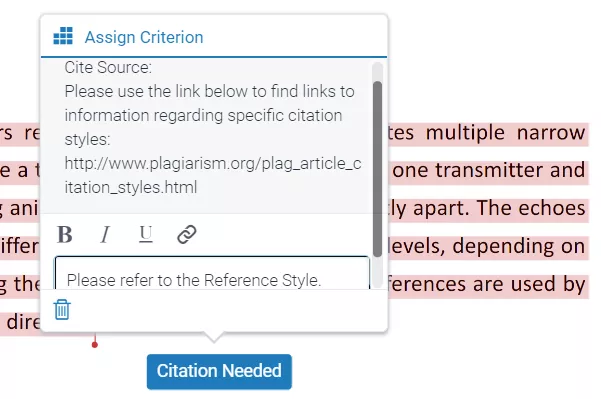Click the Citation Needed button
Image resolution: width=601 pixels, height=399 pixels.
[219, 371]
